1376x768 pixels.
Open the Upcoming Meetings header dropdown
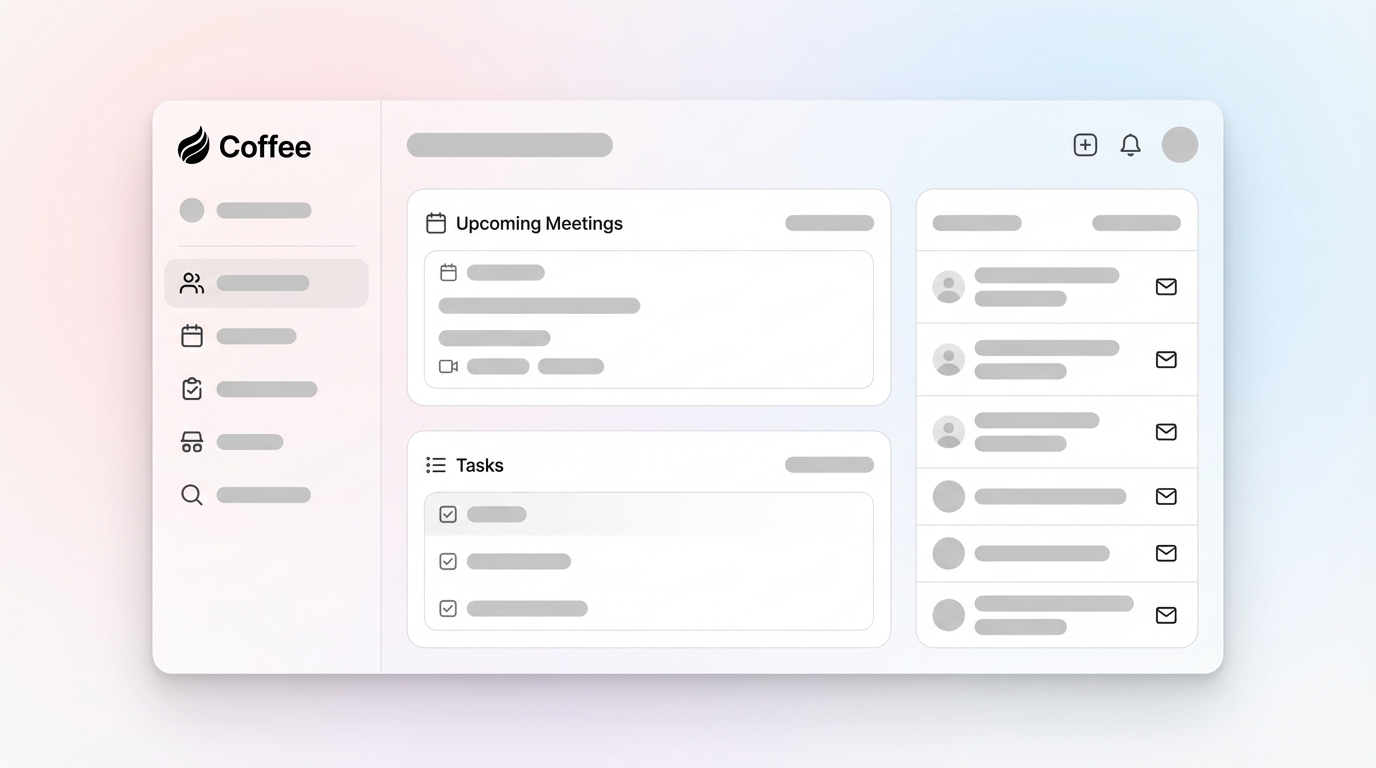tap(829, 222)
